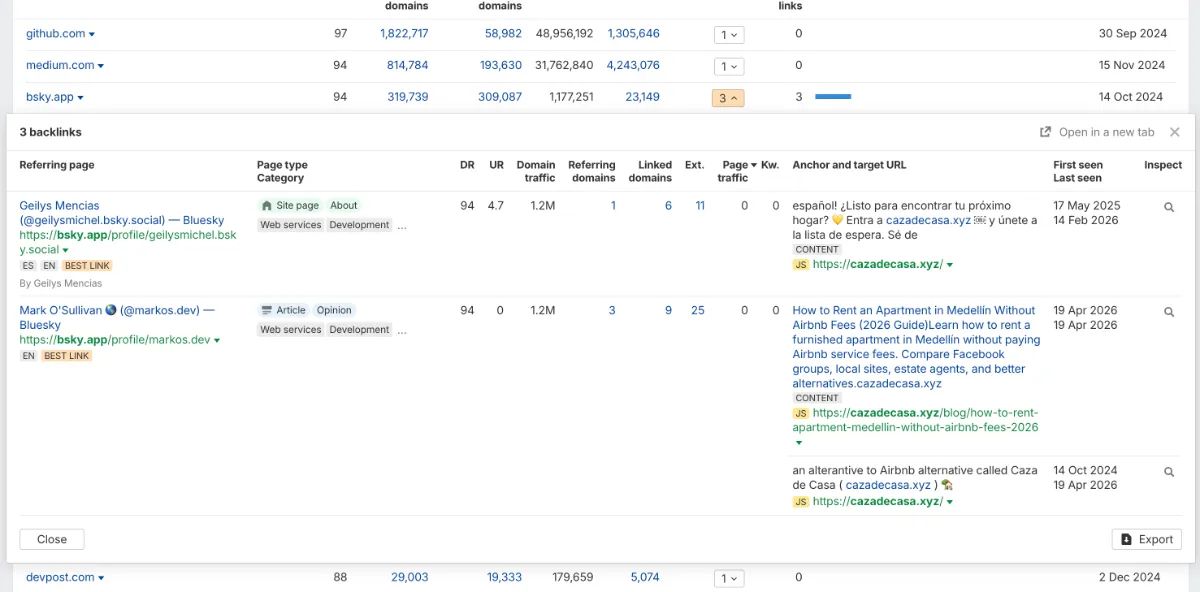Expand the blog target URL dropdown arrow
Image resolution: width=1200 pixels, height=592 pixels.
pos(798,442)
